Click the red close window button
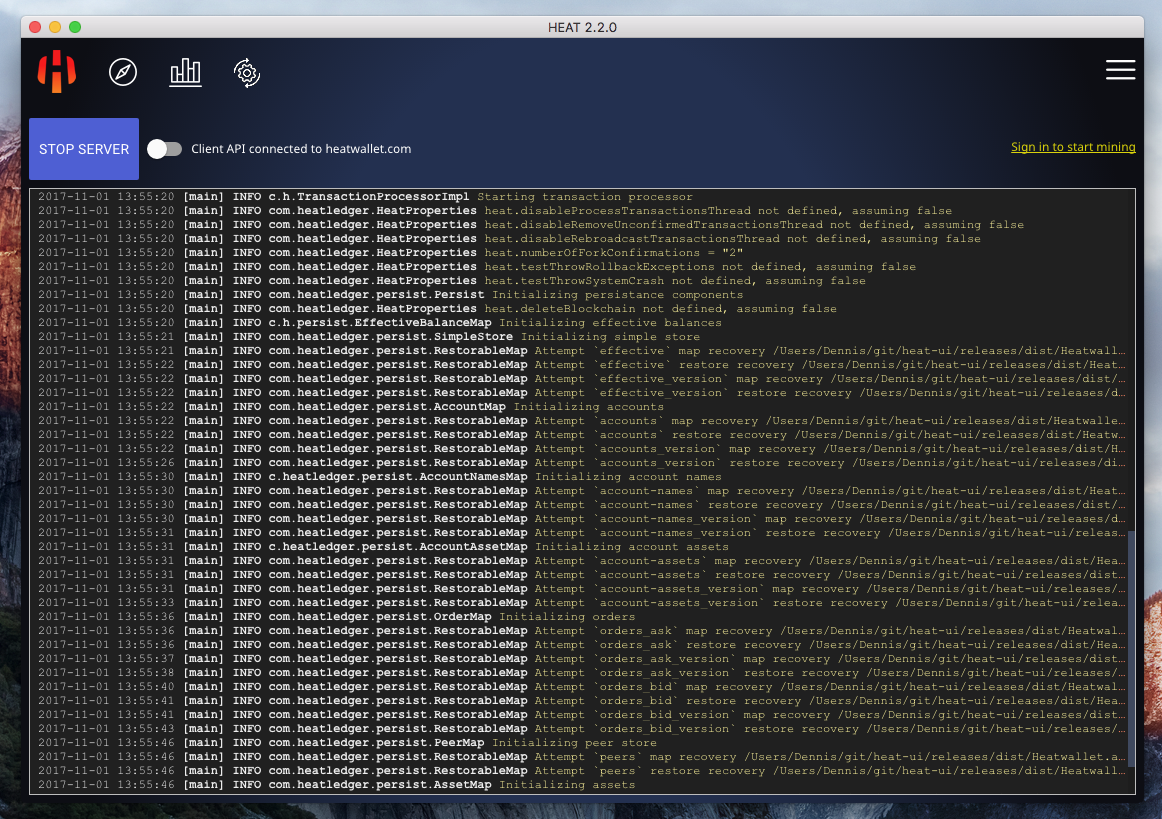1162x819 pixels. [x=35, y=27]
